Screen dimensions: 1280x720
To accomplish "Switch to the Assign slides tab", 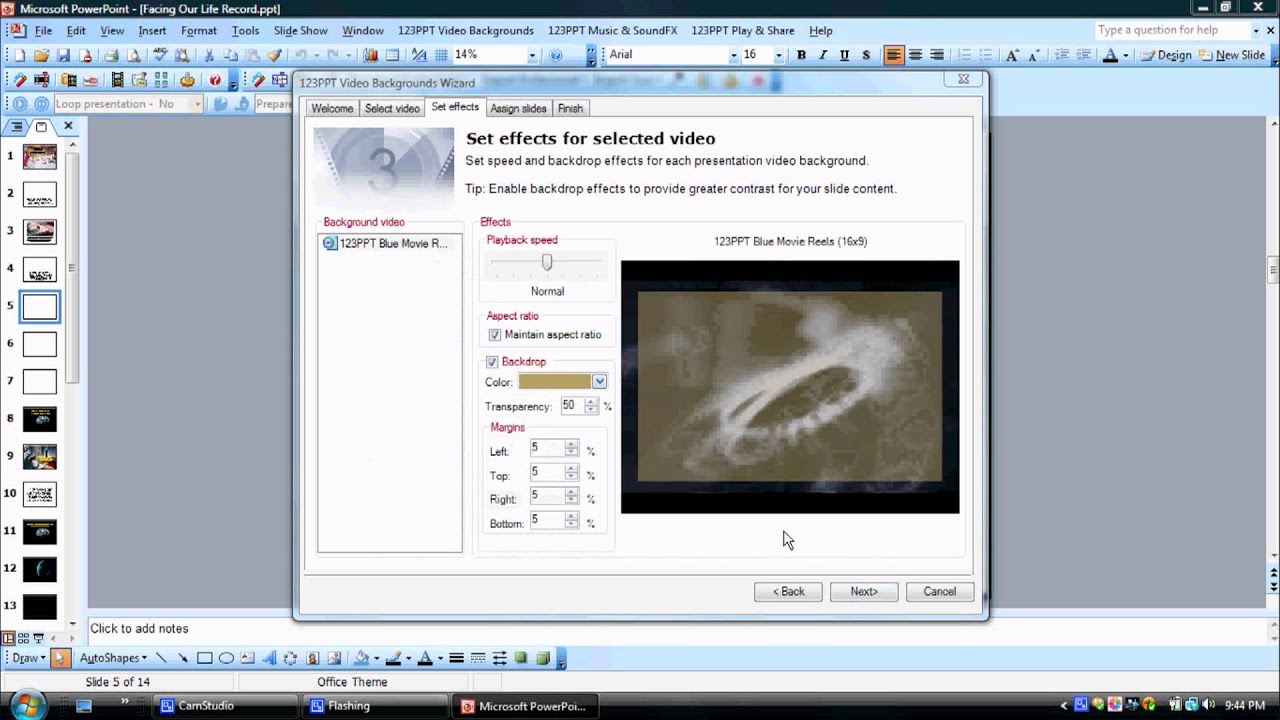I will click(x=518, y=108).
